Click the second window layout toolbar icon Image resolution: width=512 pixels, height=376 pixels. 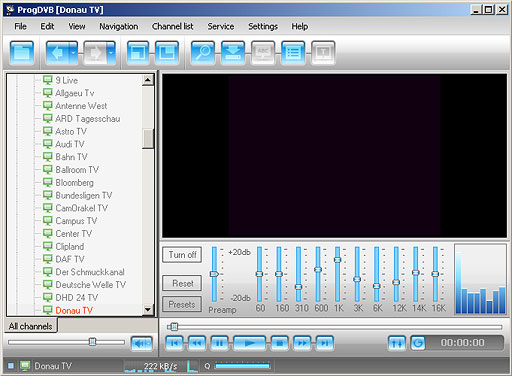(x=167, y=53)
